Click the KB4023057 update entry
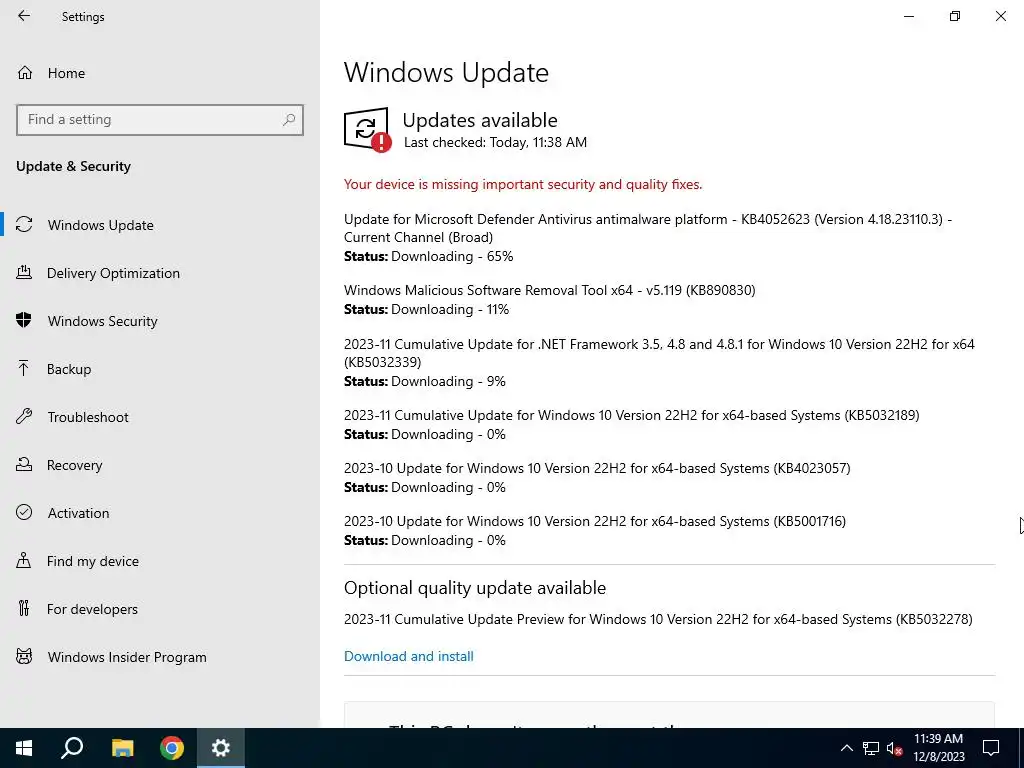This screenshot has width=1024, height=768. click(597, 469)
